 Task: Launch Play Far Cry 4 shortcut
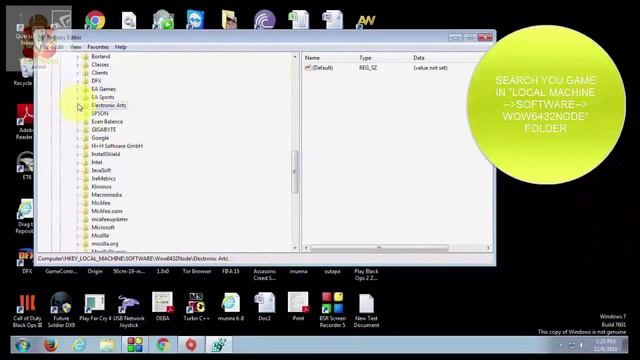tap(95, 307)
